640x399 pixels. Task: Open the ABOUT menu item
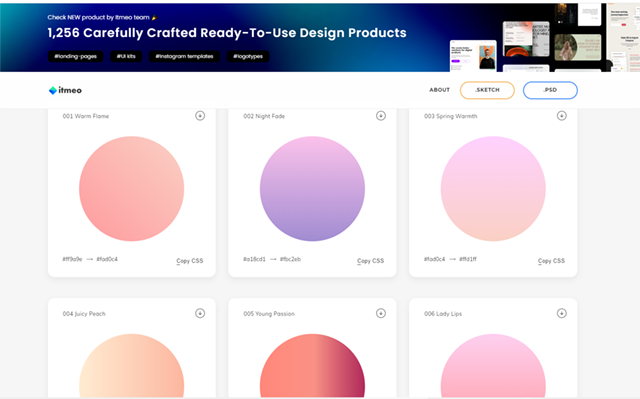pos(439,90)
